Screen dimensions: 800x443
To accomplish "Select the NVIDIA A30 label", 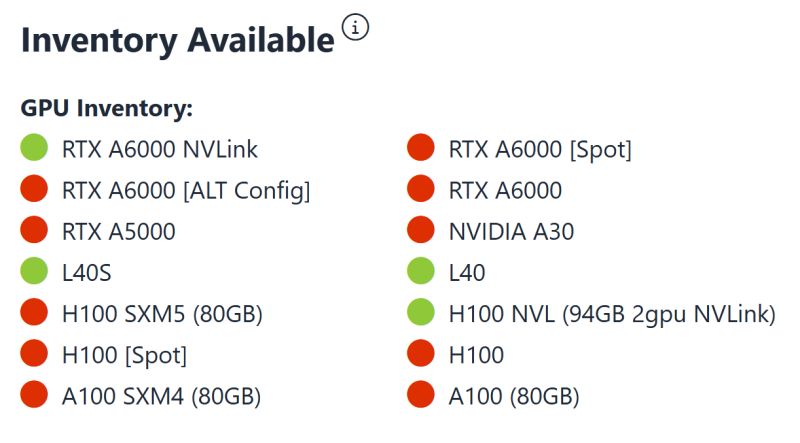I will click(511, 231).
